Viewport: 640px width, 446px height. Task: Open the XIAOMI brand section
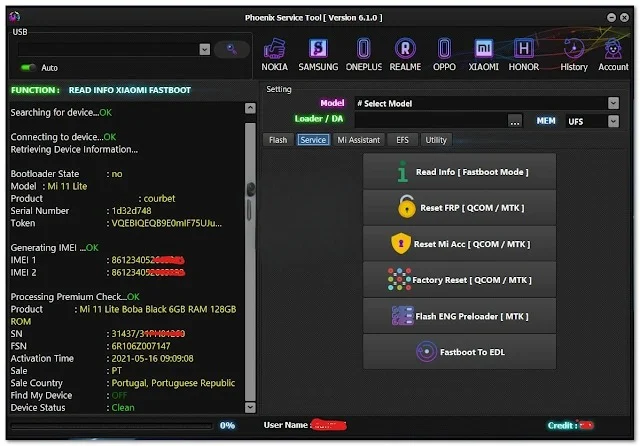(x=483, y=55)
